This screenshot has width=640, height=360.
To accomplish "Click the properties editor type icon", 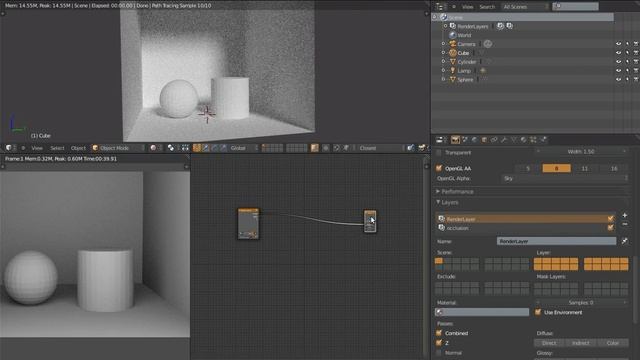I will tap(440, 140).
